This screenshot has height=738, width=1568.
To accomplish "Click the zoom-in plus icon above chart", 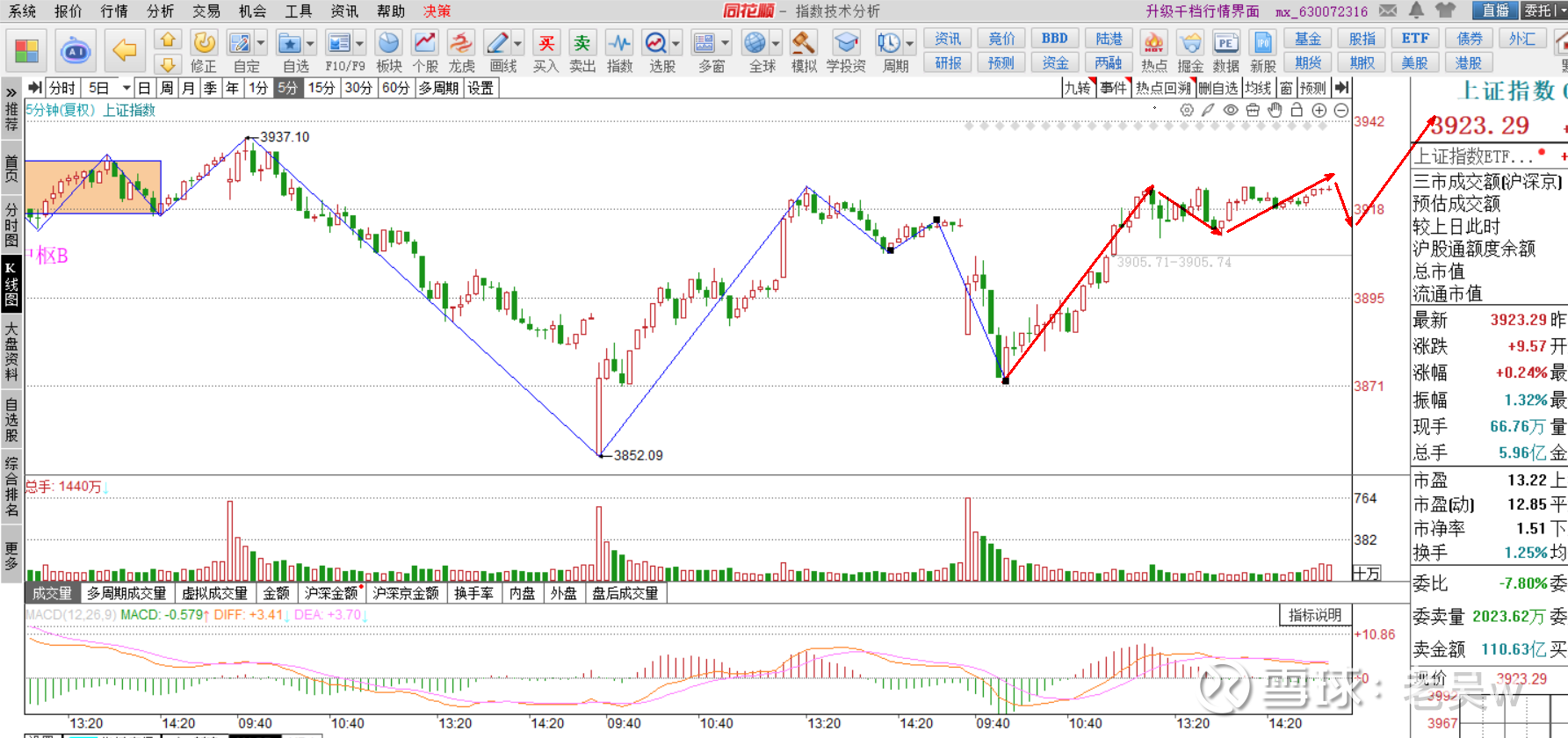I will (x=1319, y=110).
